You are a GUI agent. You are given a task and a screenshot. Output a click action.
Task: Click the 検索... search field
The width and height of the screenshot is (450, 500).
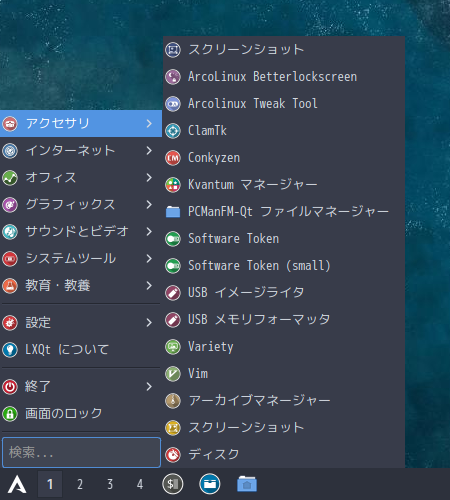click(x=81, y=453)
